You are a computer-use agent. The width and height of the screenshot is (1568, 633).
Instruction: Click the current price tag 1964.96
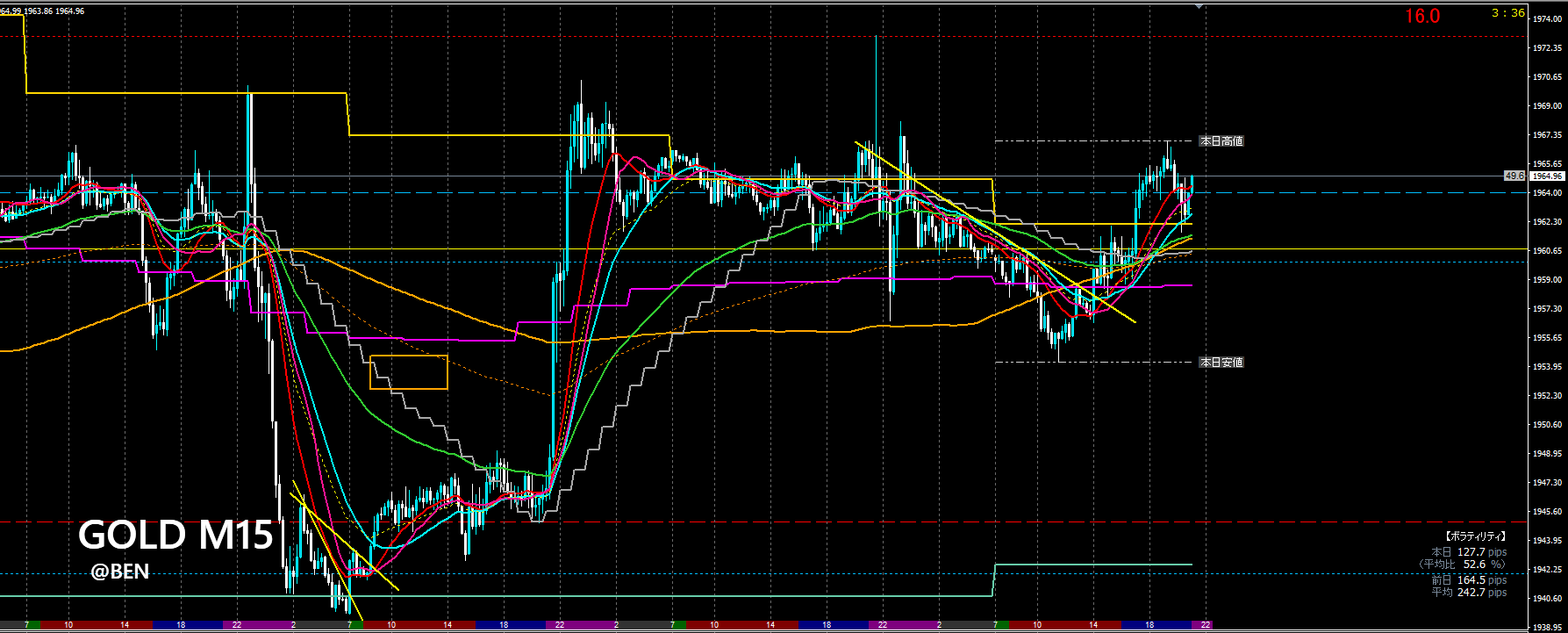pyautogui.click(x=1547, y=176)
